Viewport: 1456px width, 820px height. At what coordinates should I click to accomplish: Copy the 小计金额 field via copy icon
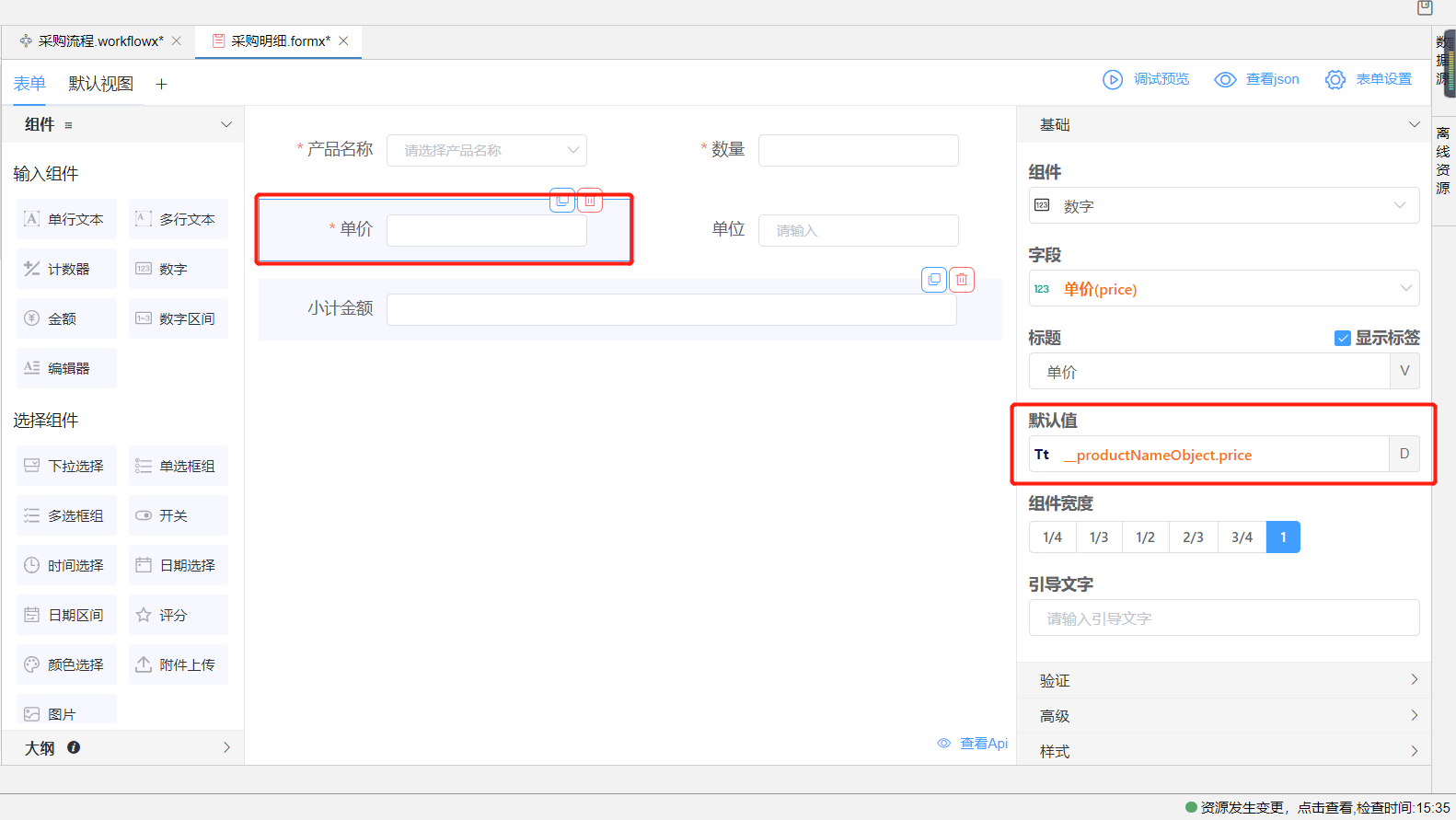coord(934,279)
